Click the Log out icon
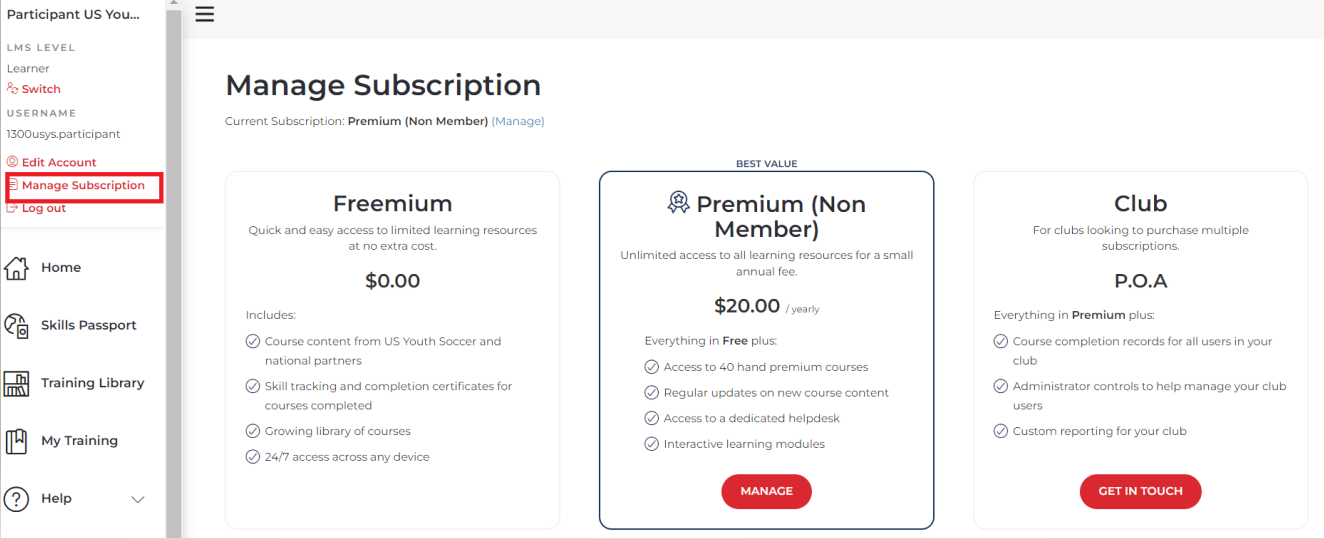 click(13, 208)
